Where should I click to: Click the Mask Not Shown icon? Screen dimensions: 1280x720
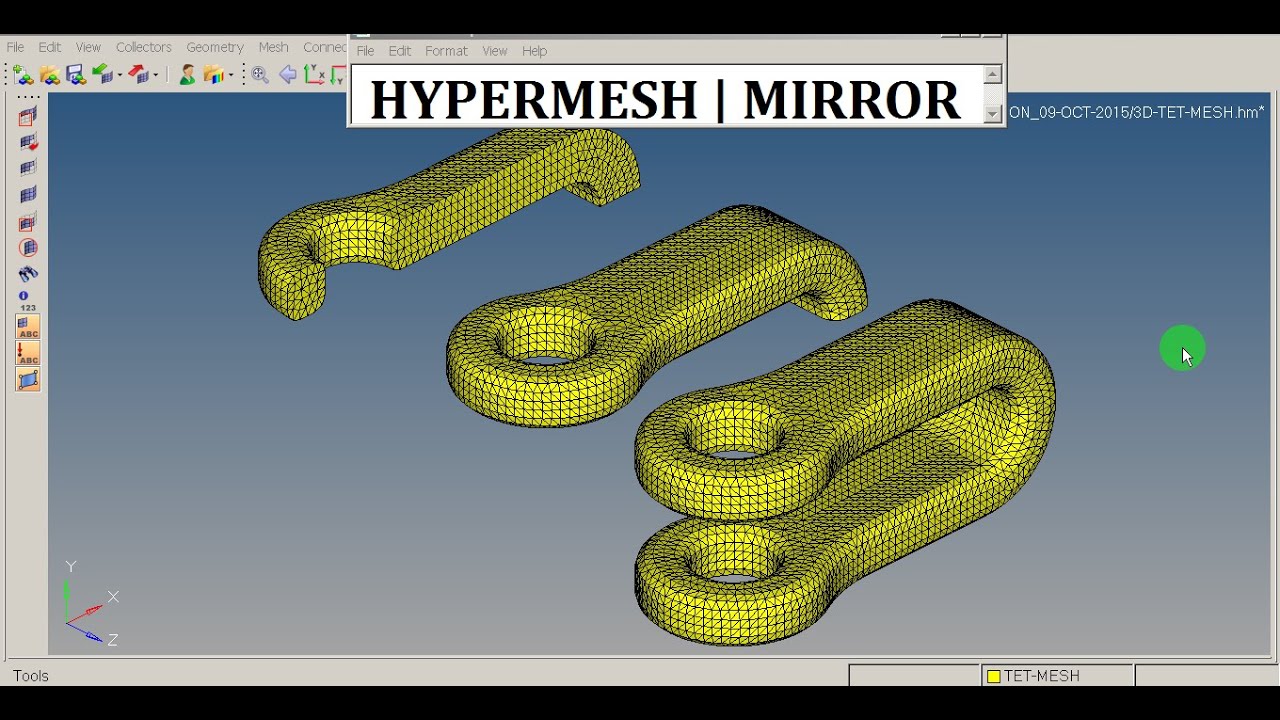[28, 222]
